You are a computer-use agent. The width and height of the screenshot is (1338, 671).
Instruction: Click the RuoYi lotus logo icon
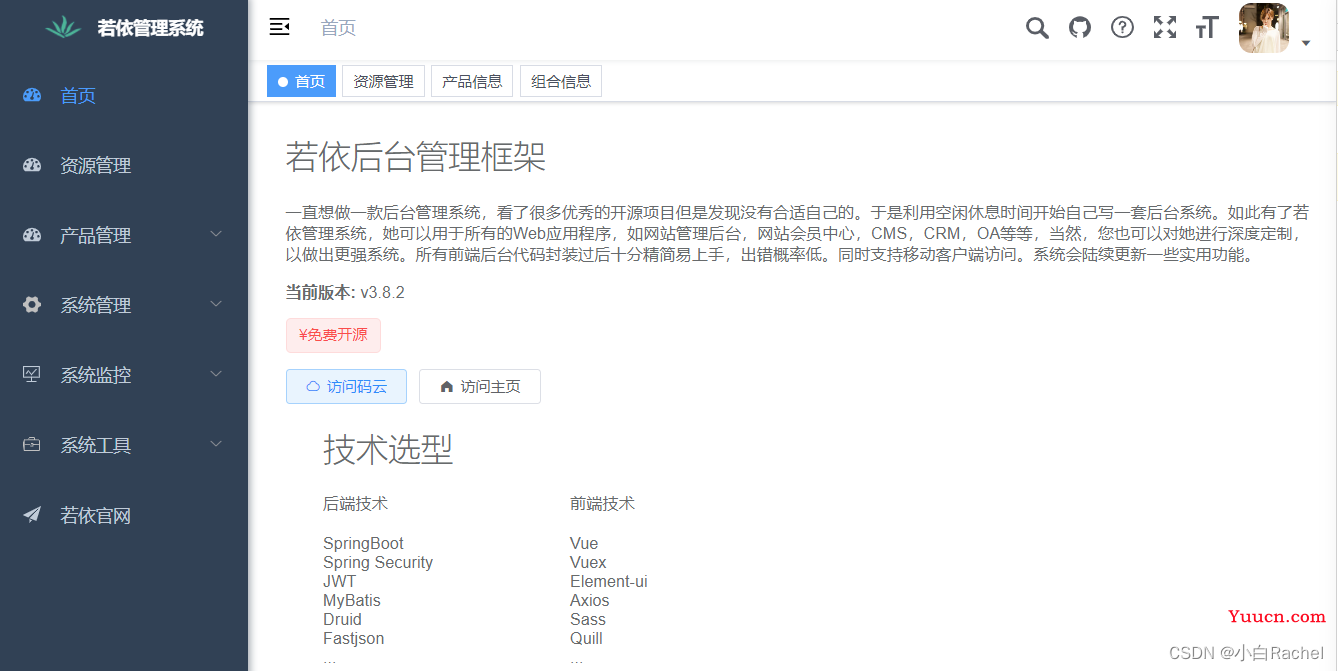click(x=64, y=27)
